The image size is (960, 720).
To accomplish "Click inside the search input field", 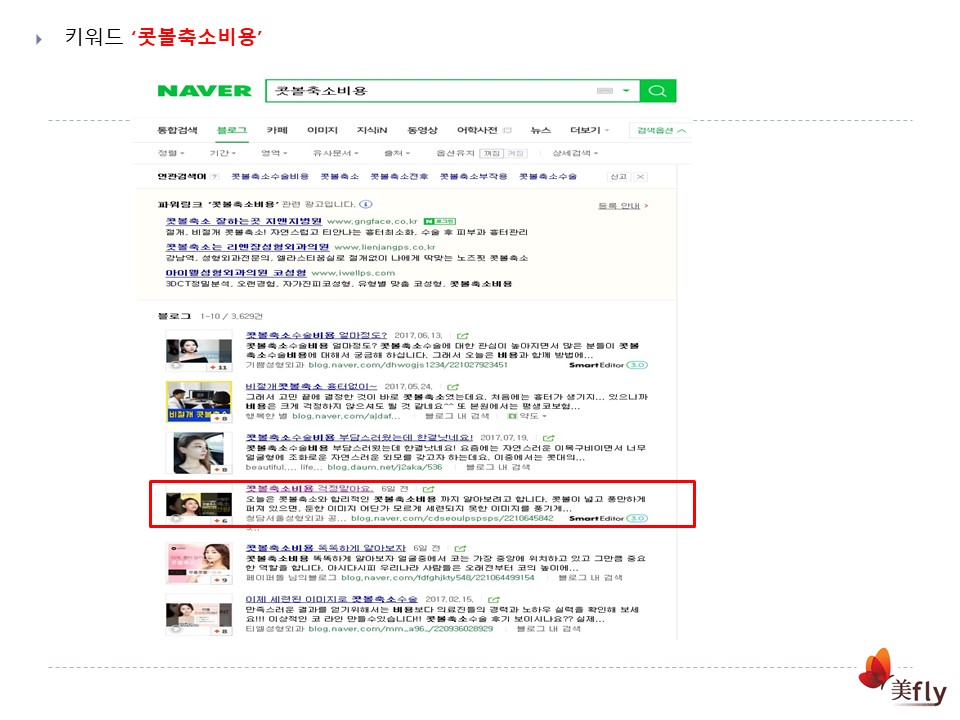I will click(x=430, y=91).
